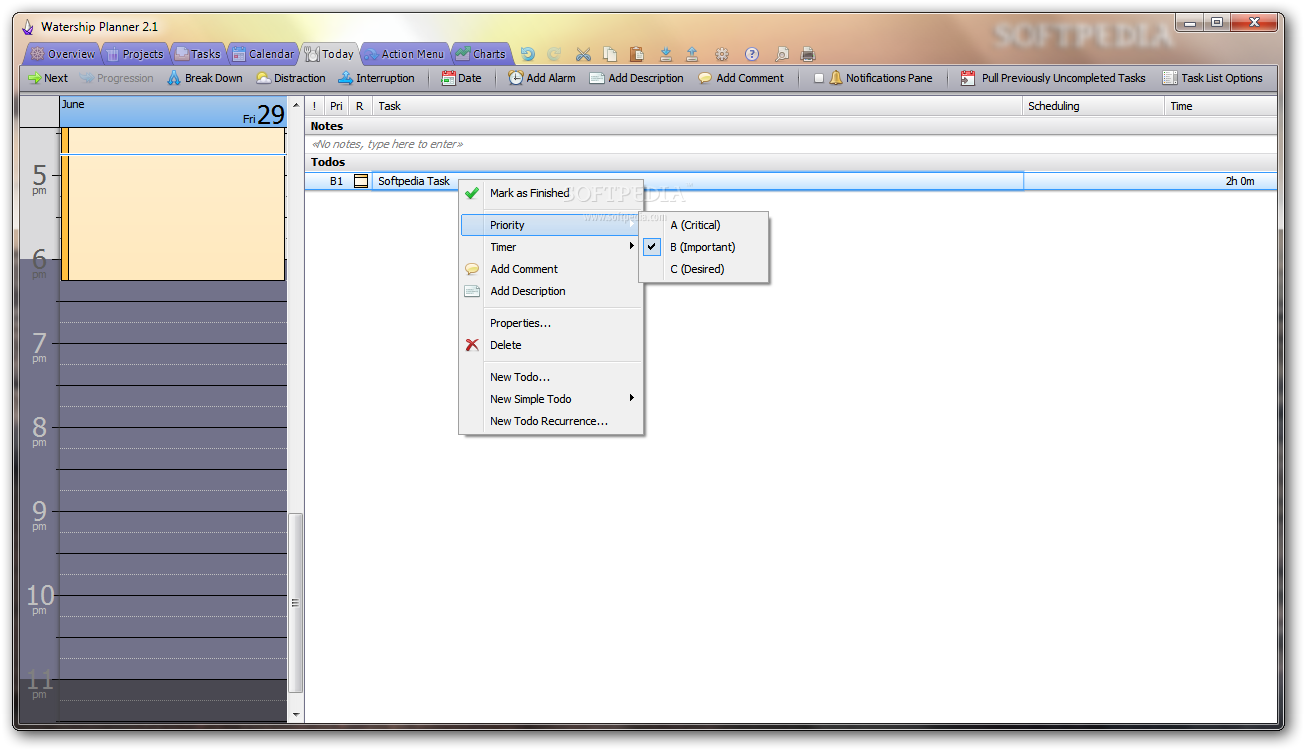This screenshot has height=751, width=1305.
Task: Choose Add Description in the context menu
Action: (x=551, y=291)
